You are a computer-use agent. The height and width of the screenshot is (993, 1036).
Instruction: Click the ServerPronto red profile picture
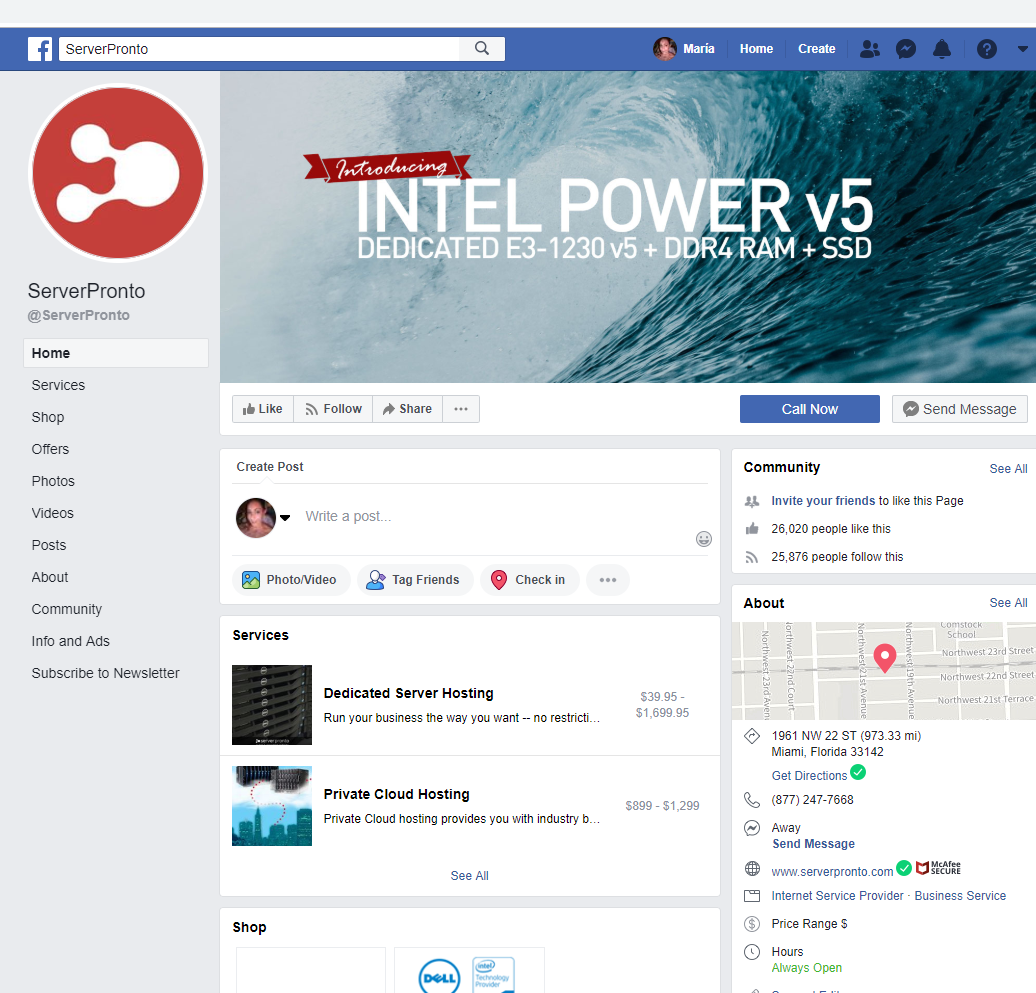coord(118,173)
